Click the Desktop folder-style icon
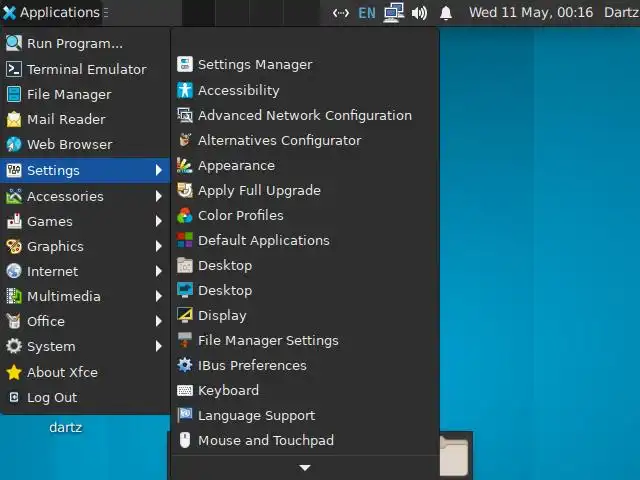Image resolution: width=640 pixels, height=480 pixels. pos(185,266)
